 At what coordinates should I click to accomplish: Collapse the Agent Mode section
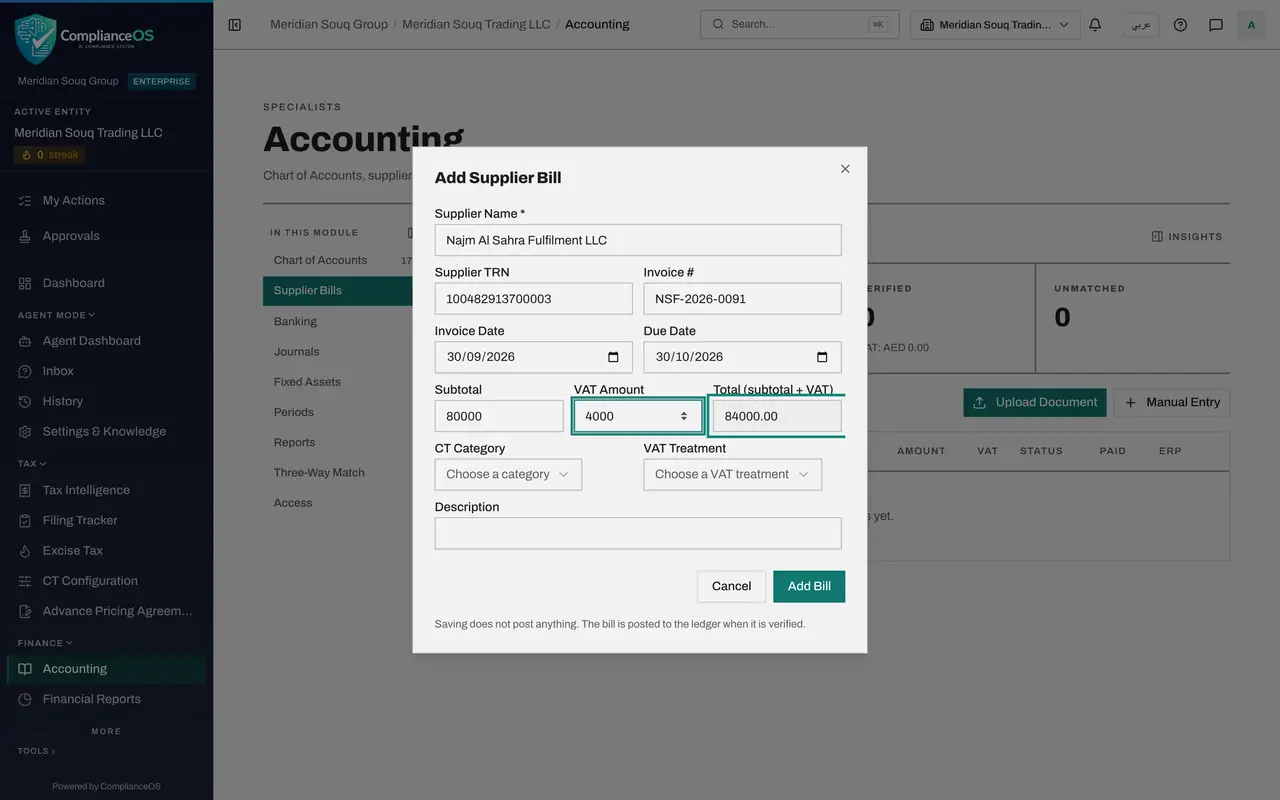coord(56,315)
